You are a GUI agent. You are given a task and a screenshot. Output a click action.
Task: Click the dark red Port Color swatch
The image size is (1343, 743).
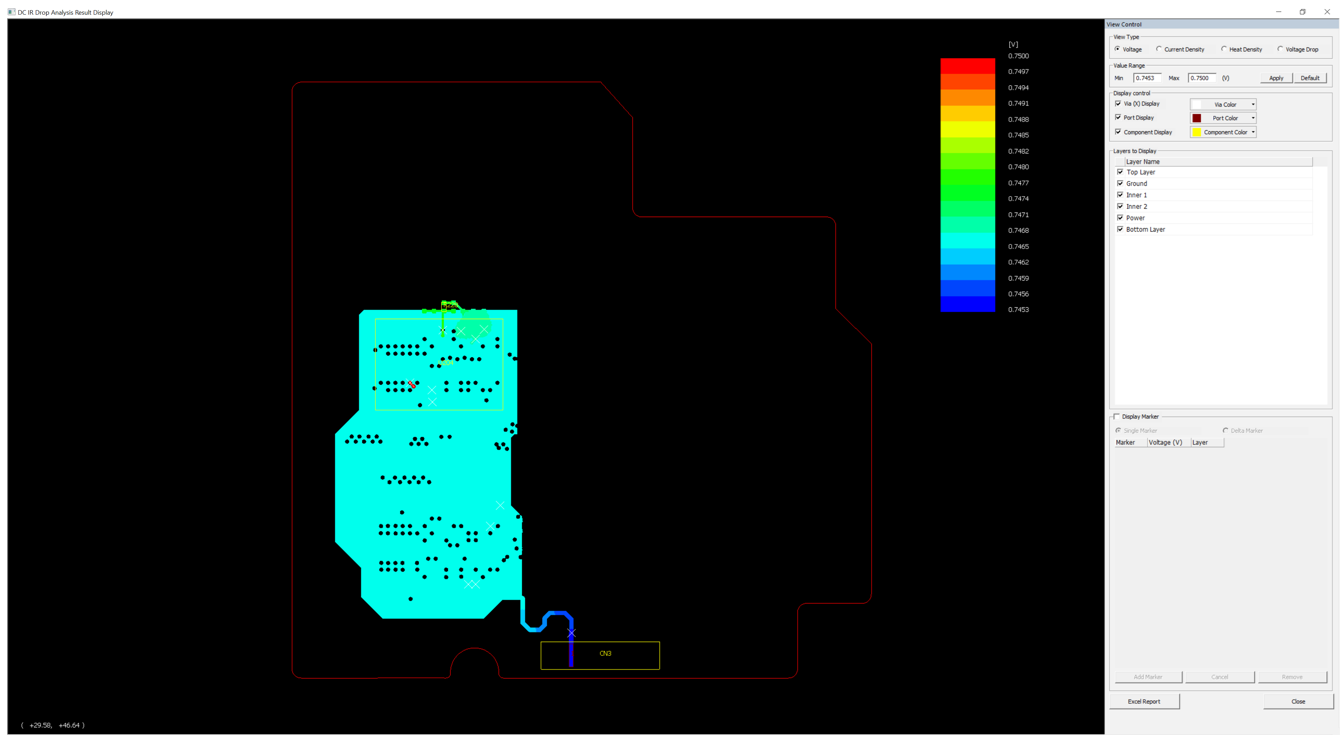point(1197,118)
